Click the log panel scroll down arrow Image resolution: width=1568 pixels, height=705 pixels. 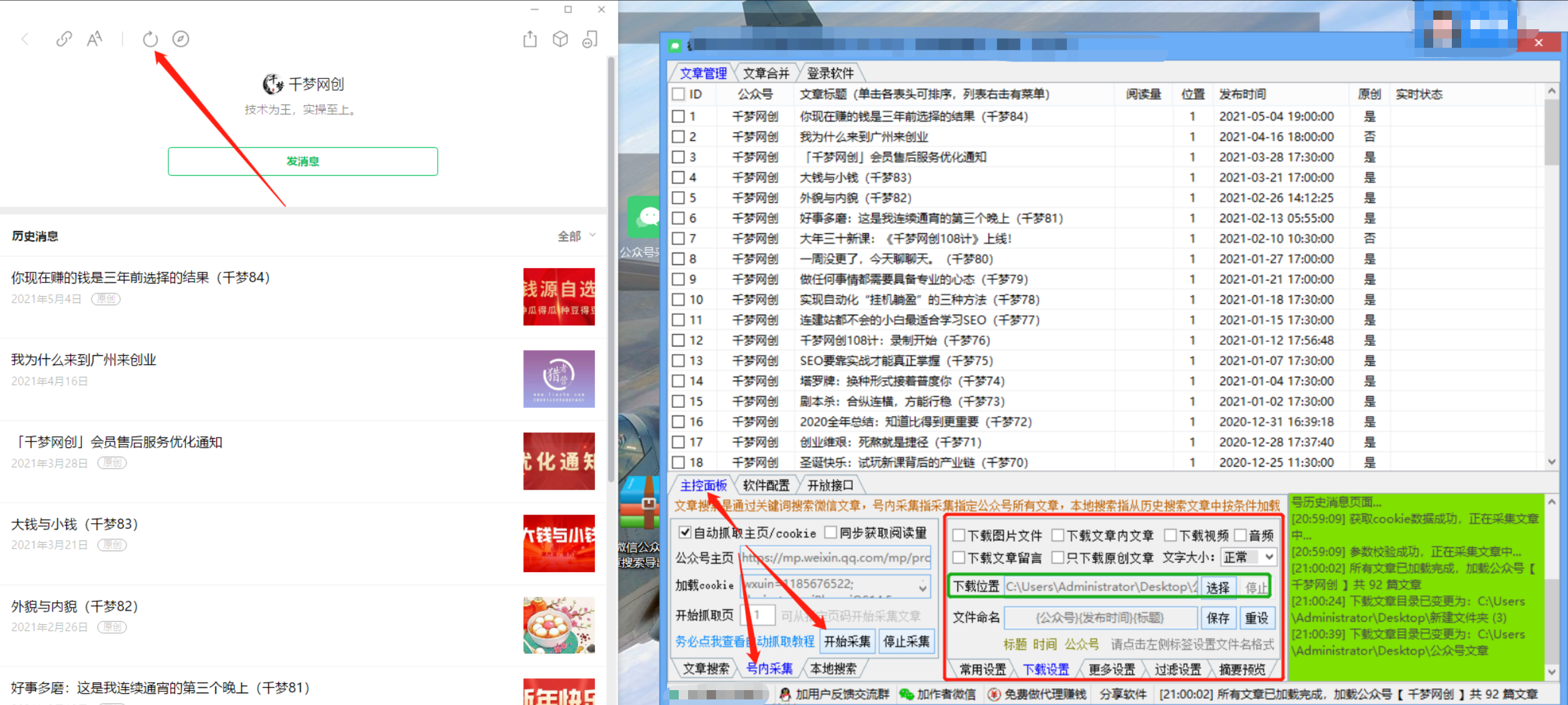[1551, 671]
